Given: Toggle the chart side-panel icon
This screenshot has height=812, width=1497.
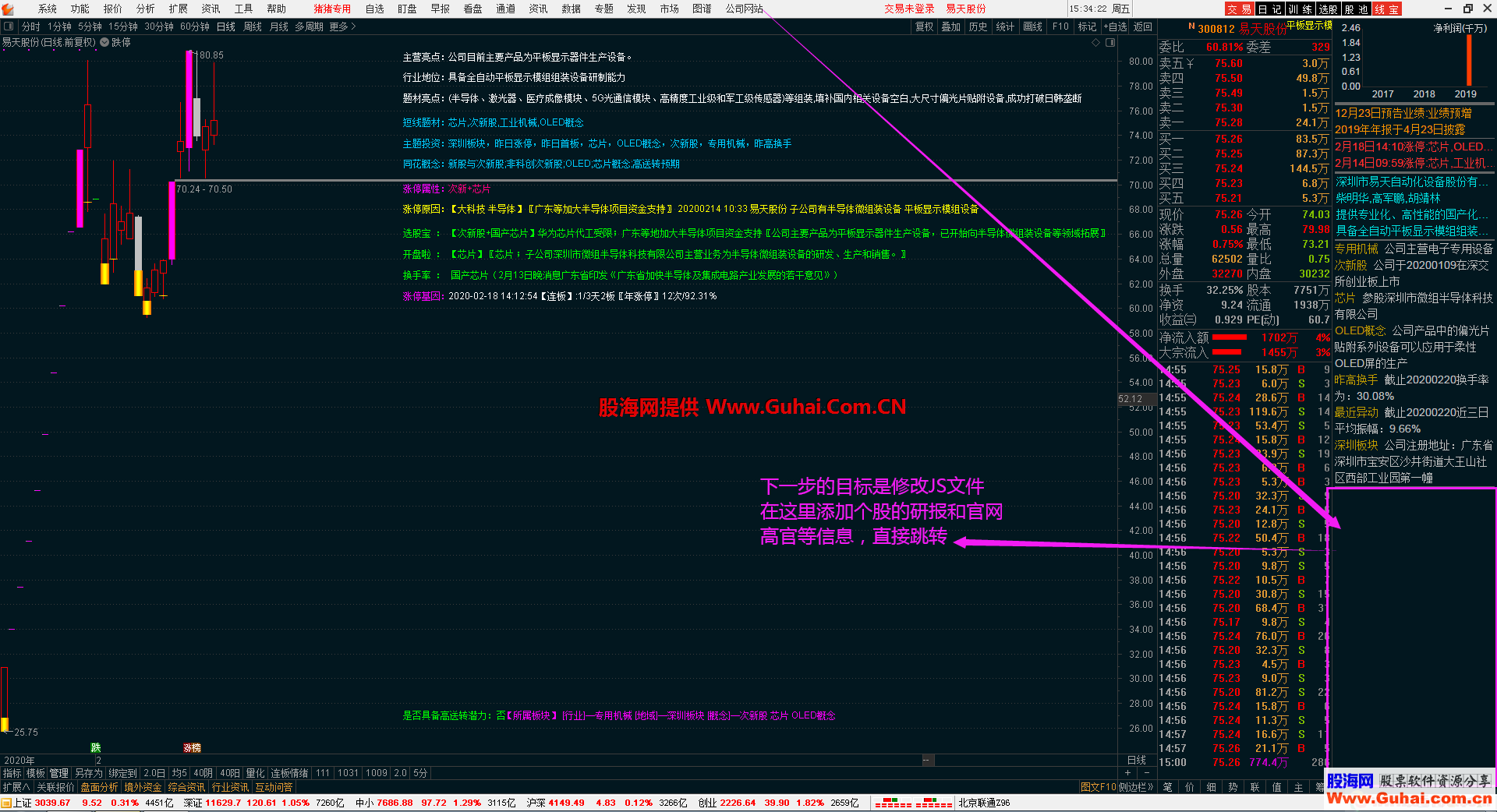Looking at the screenshot, I should pyautogui.click(x=1109, y=42).
